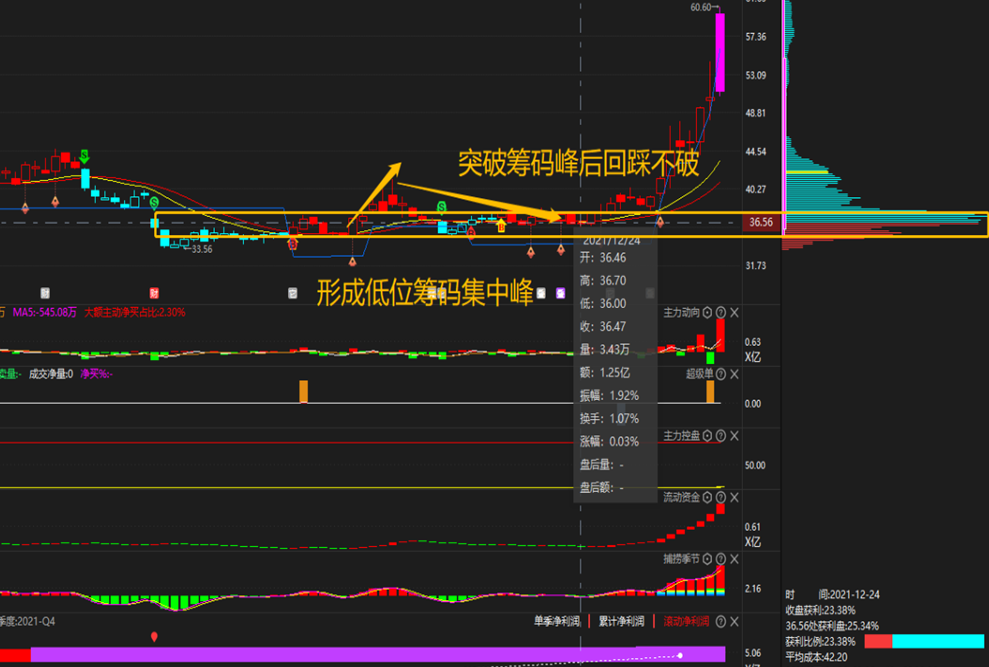Close the 流动资金 indicator panel
The height and width of the screenshot is (667, 989).
click(734, 497)
